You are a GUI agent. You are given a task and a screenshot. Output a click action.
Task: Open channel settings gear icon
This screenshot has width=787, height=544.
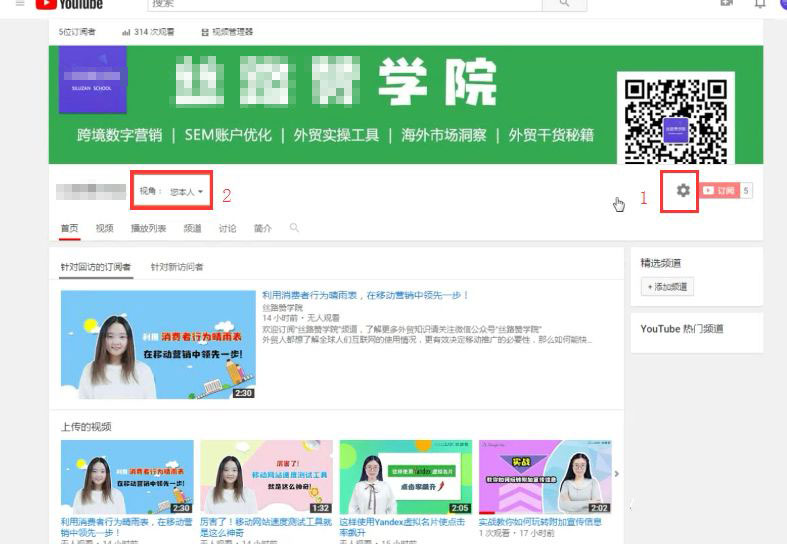point(683,191)
